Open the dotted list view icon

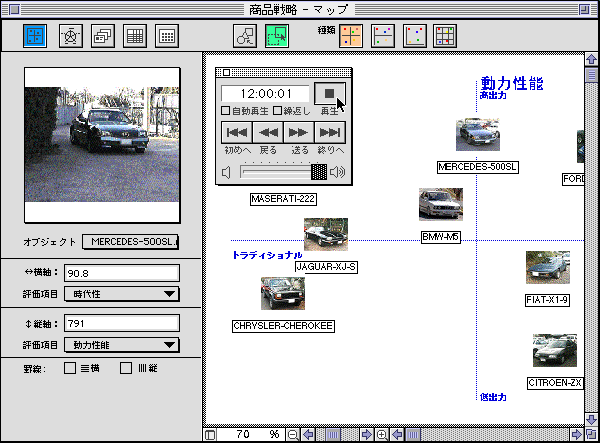click(167, 36)
